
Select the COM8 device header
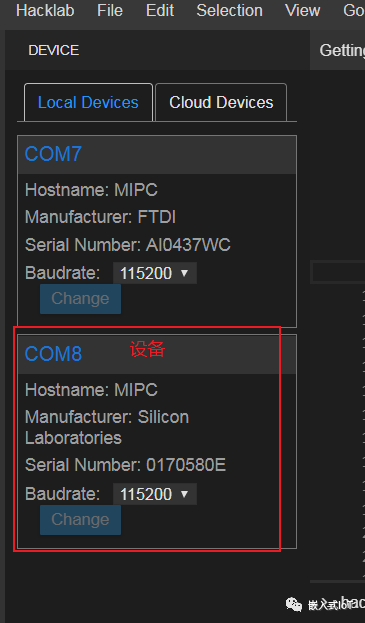(x=157, y=354)
